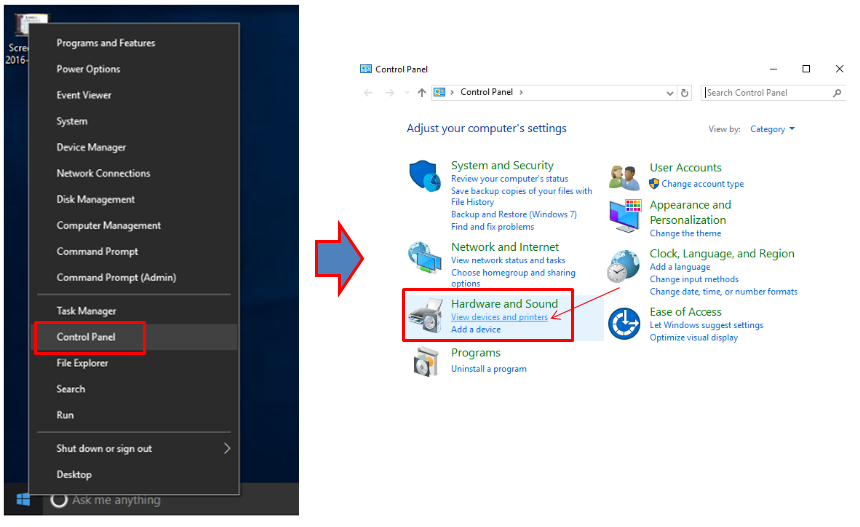
Task: Open the Hardware and Sound printer icon
Action: [426, 315]
